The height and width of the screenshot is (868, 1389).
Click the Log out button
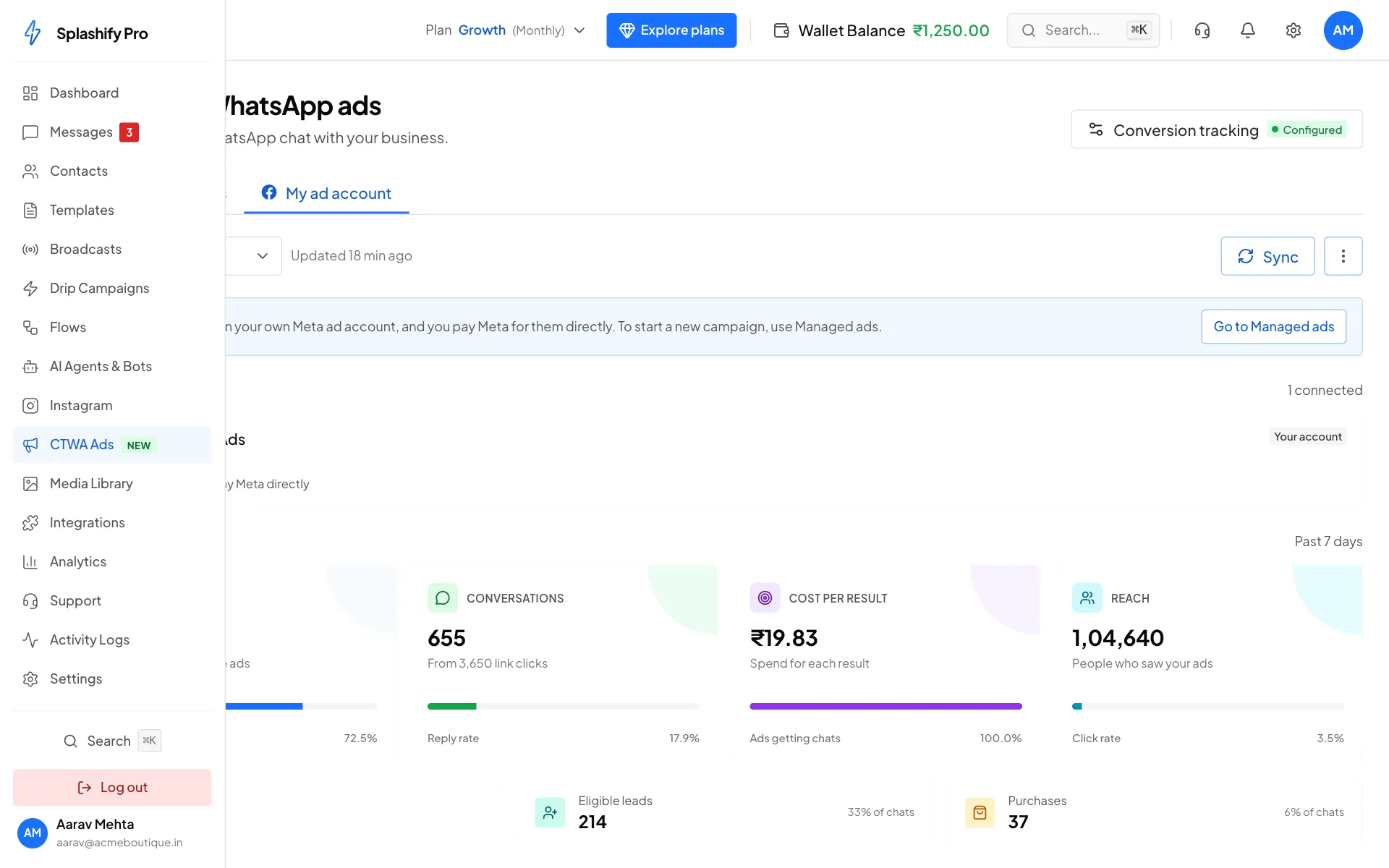(112, 788)
